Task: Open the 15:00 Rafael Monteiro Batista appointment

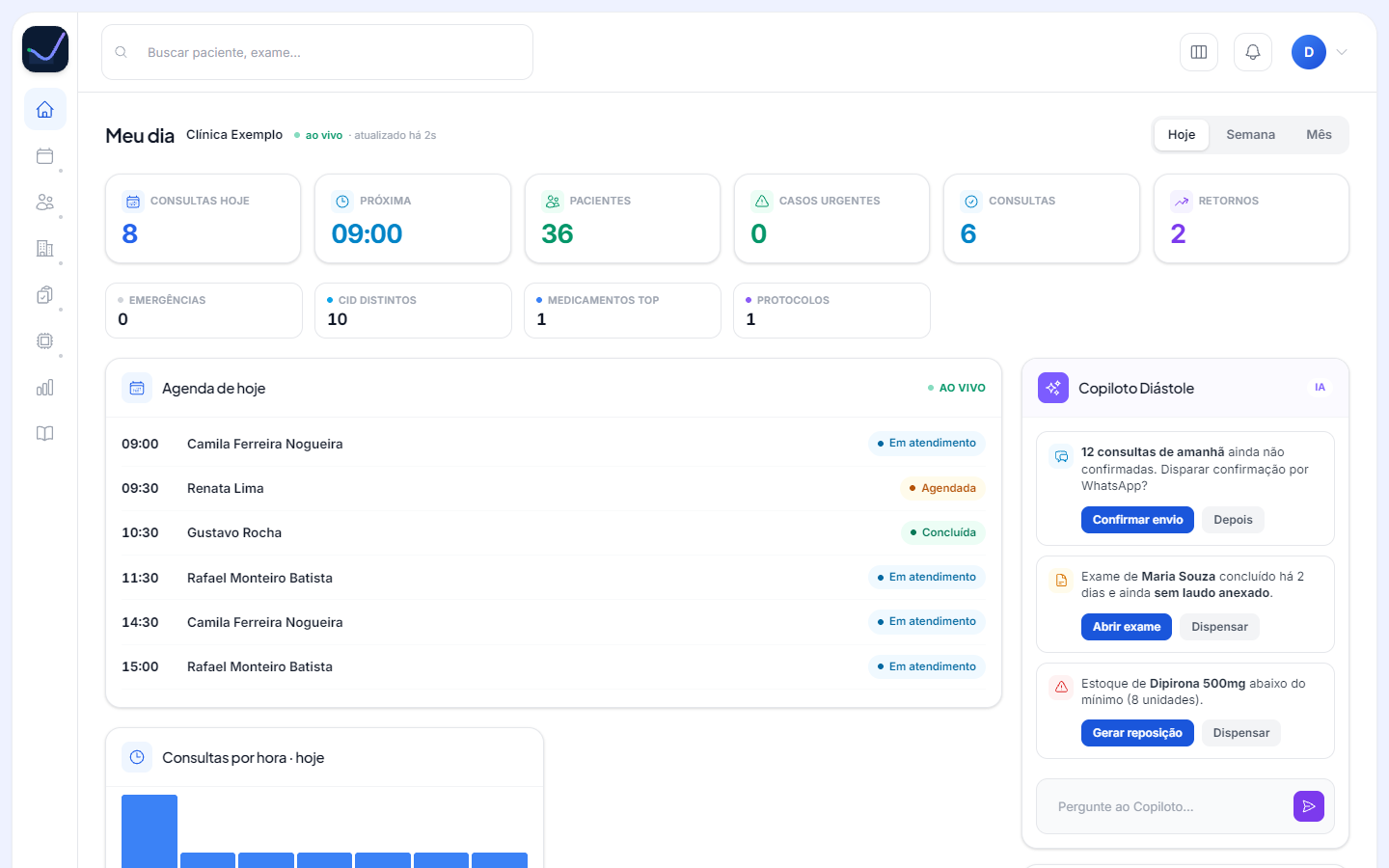Action: pyautogui.click(x=553, y=666)
